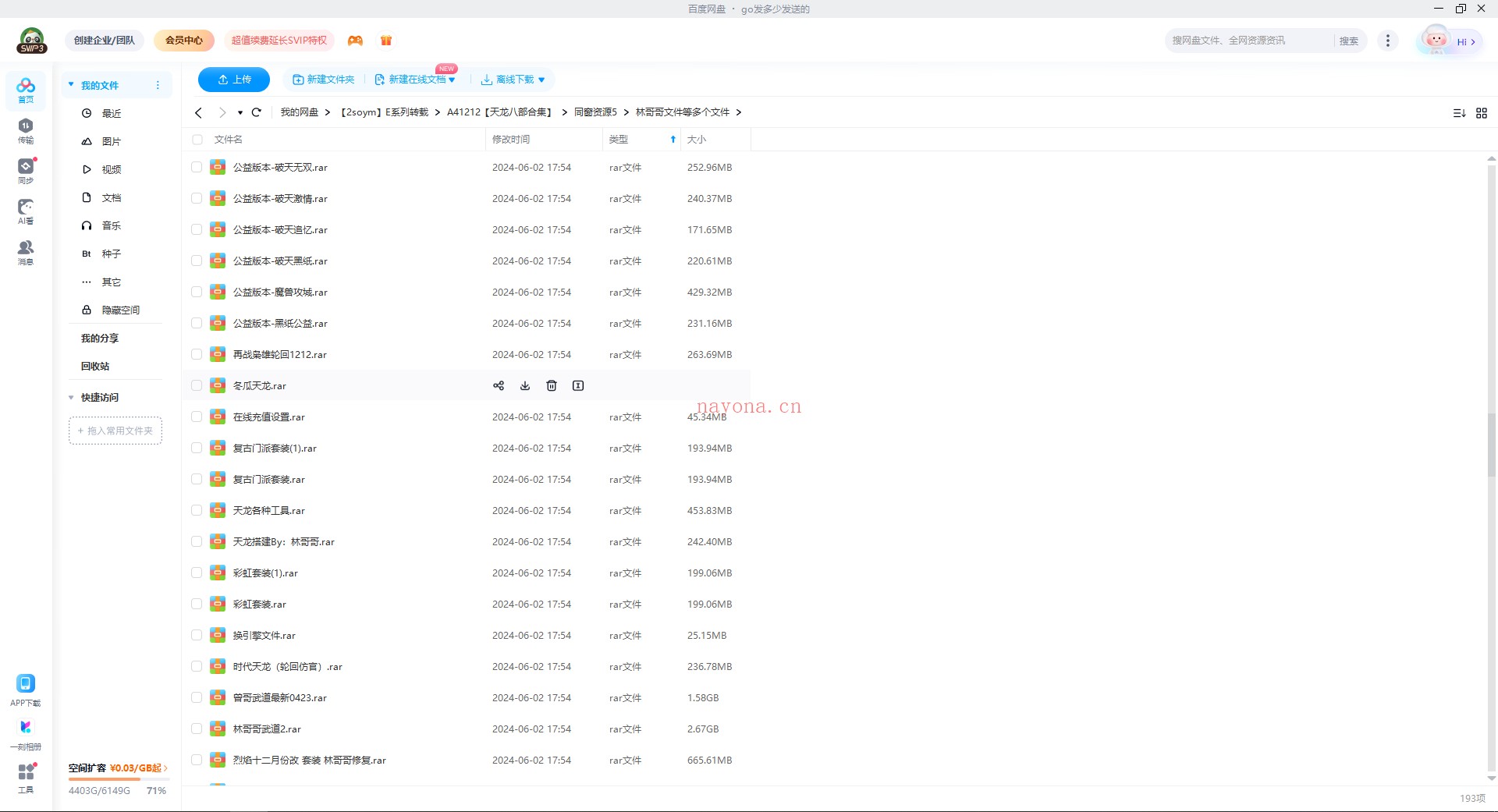Click the 空间扩容 ¥0.03/GB起 link
This screenshot has width=1498, height=812.
click(118, 768)
